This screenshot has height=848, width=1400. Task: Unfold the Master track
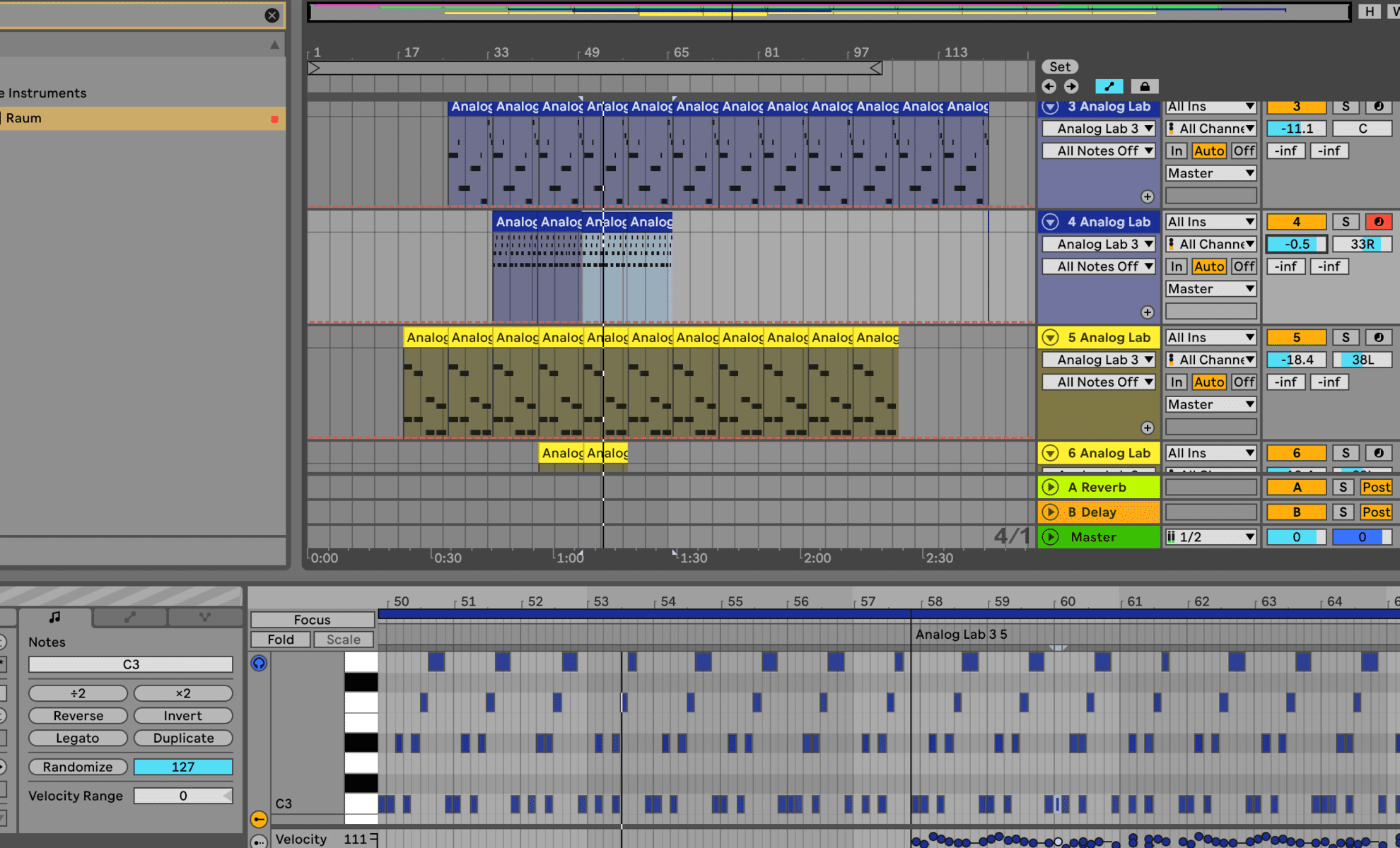(1051, 537)
